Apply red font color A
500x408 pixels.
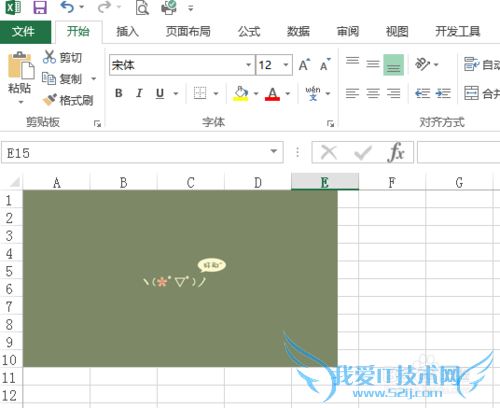click(272, 93)
